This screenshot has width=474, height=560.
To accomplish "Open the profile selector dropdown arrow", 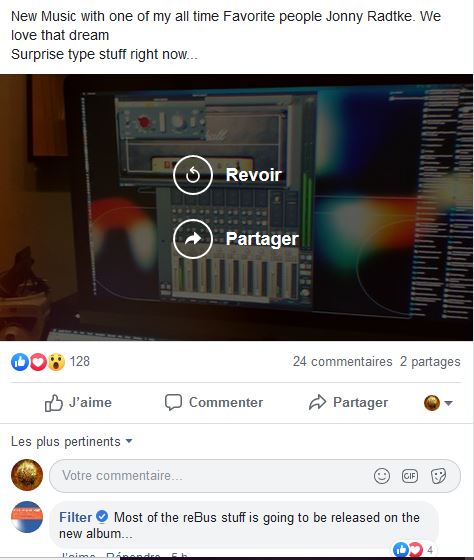I will pyautogui.click(x=449, y=403).
